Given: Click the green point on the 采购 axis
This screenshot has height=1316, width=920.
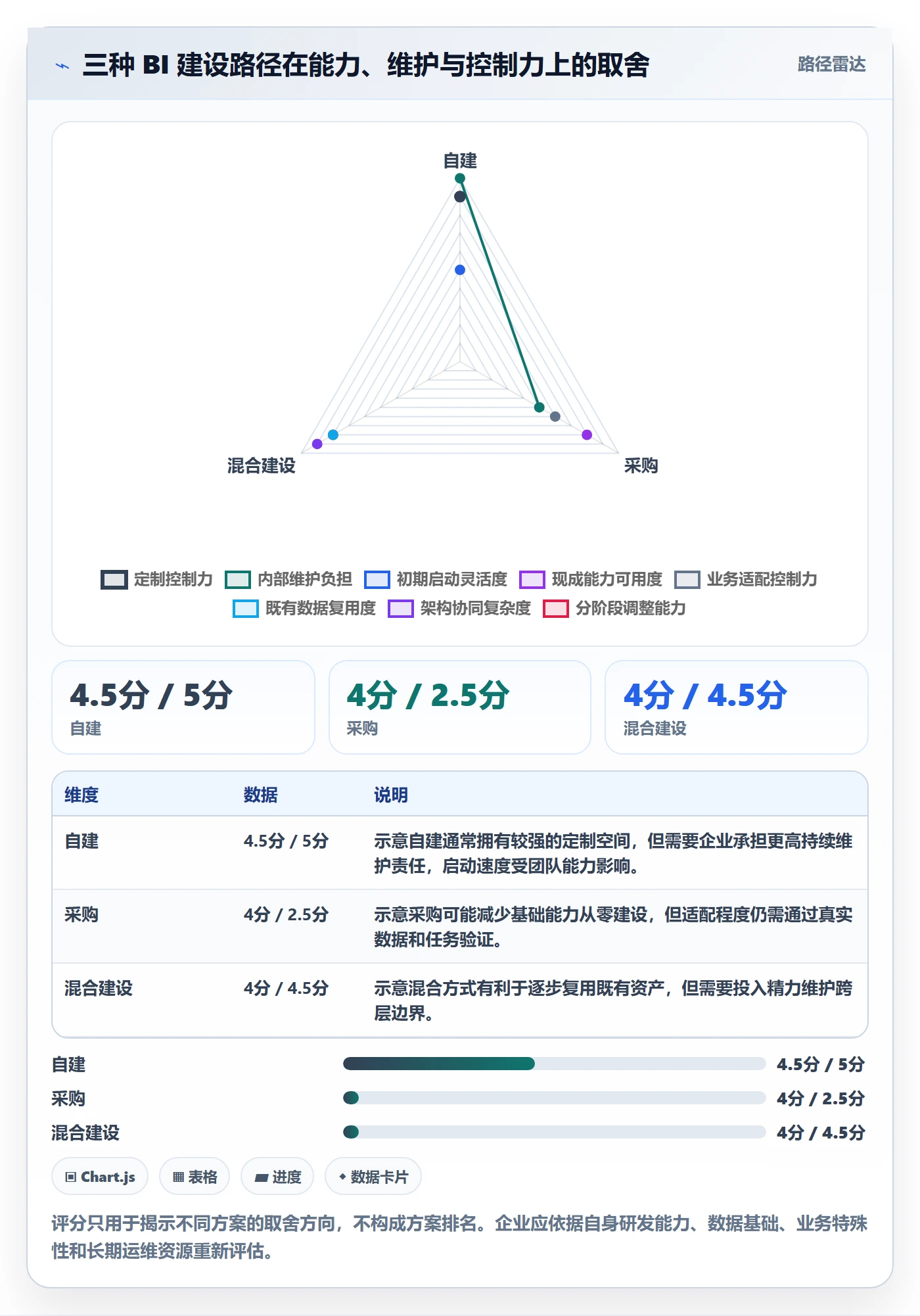Looking at the screenshot, I should [540, 408].
